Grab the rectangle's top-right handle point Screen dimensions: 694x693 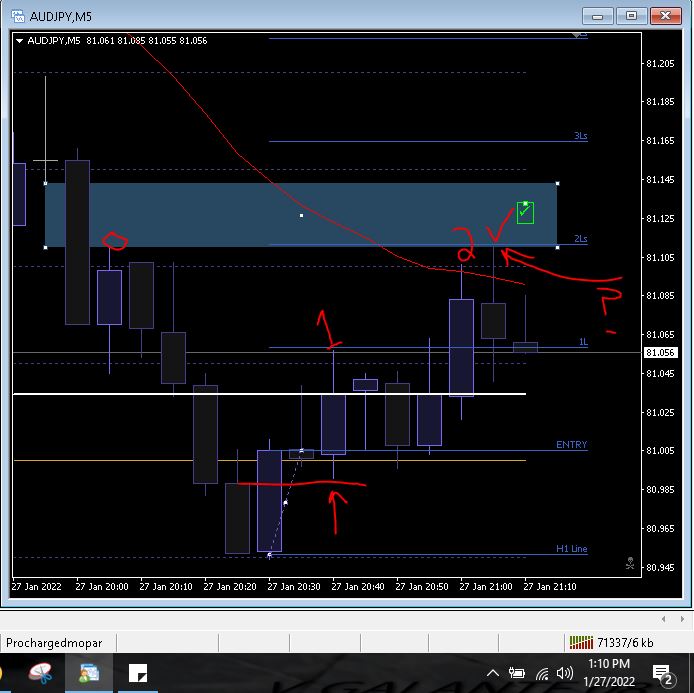557,183
